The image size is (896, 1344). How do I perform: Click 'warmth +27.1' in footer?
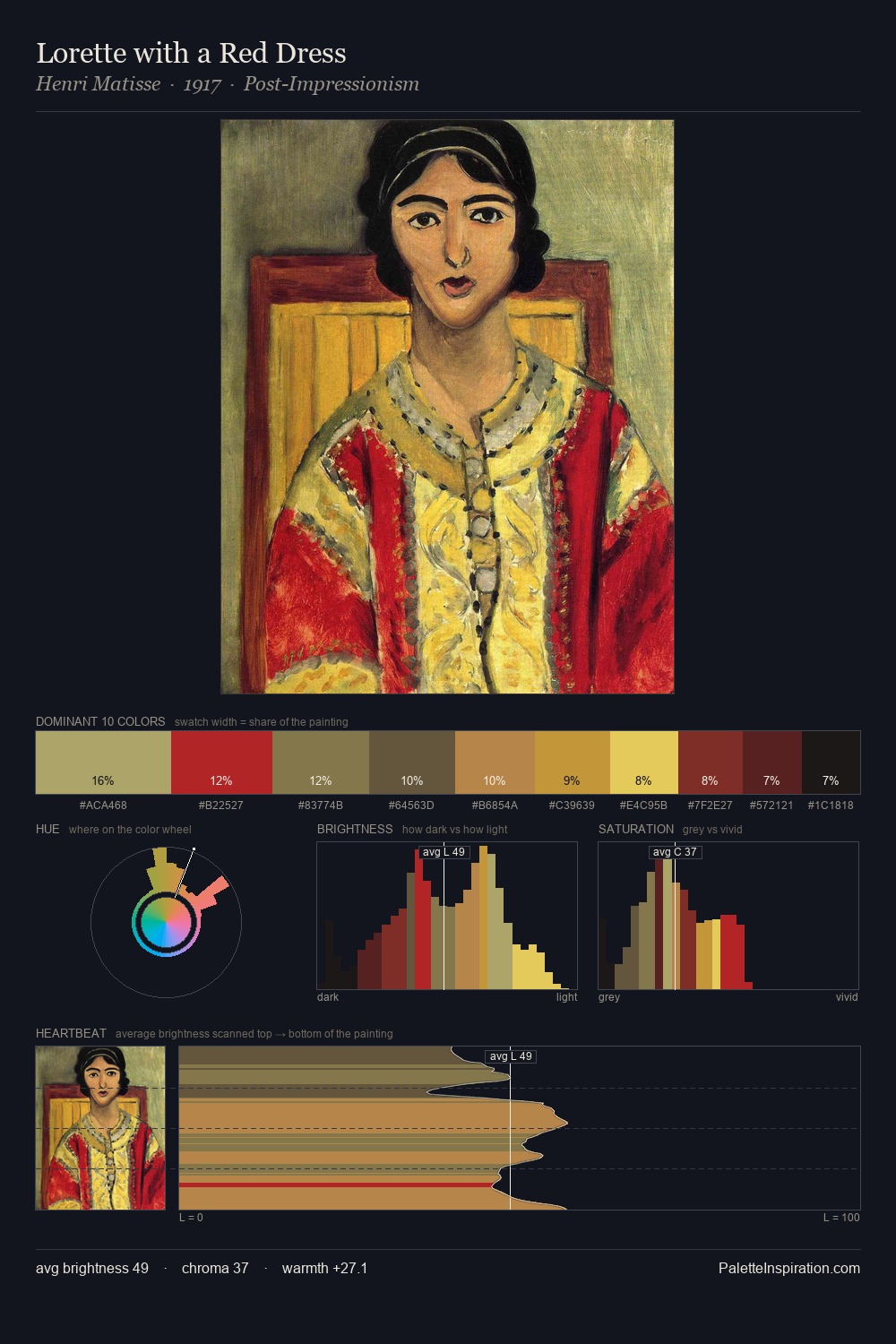(x=324, y=1269)
